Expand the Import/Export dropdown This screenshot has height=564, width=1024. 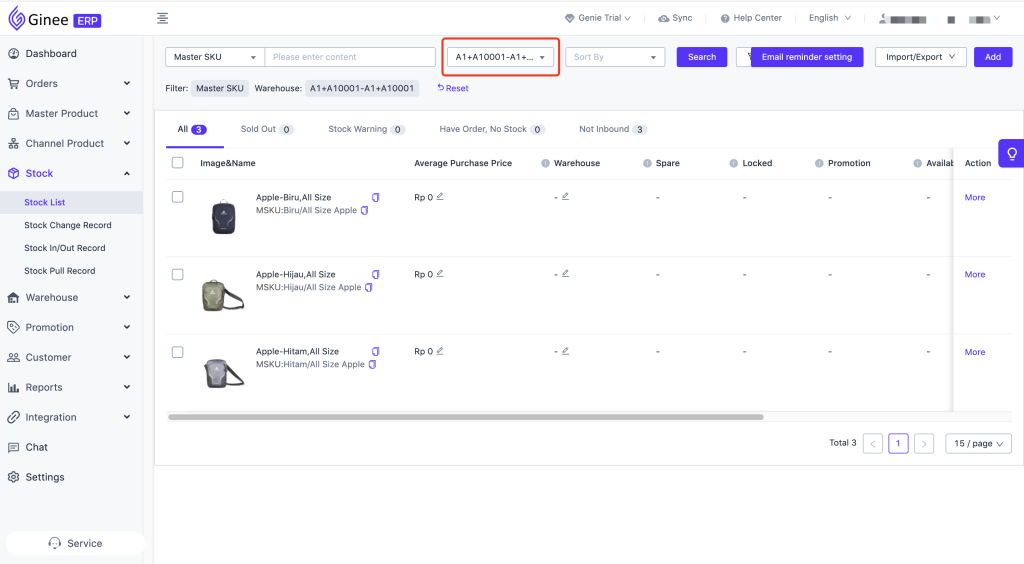(x=920, y=57)
